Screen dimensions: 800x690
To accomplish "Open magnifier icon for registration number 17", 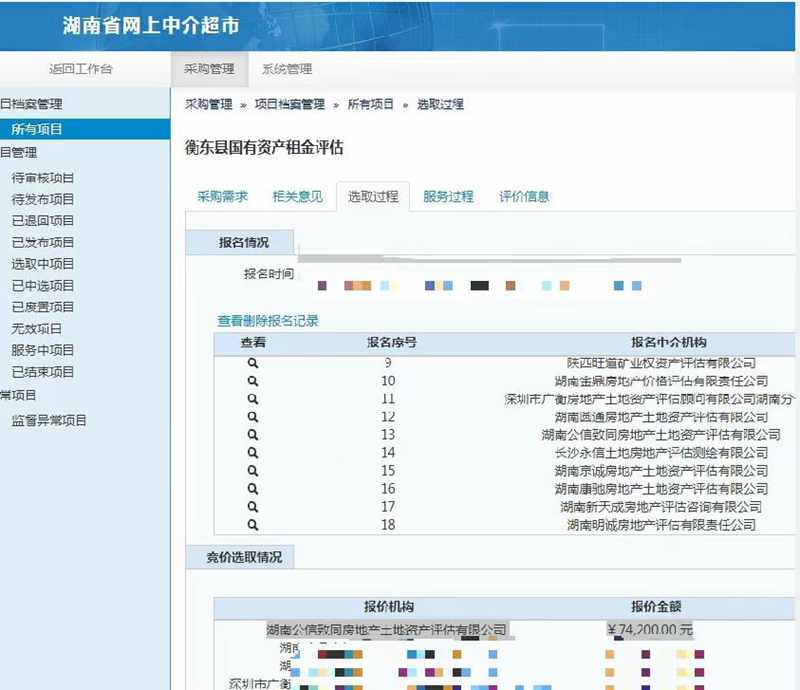I will point(253,507).
